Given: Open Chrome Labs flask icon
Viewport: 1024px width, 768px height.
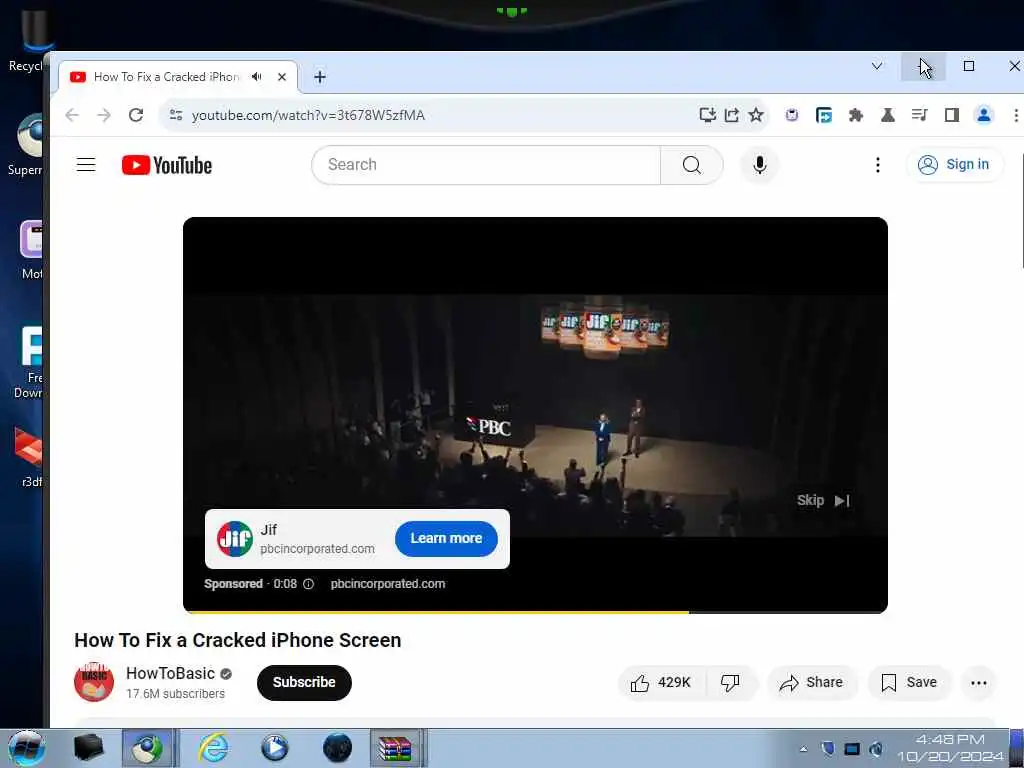Looking at the screenshot, I should coord(888,115).
